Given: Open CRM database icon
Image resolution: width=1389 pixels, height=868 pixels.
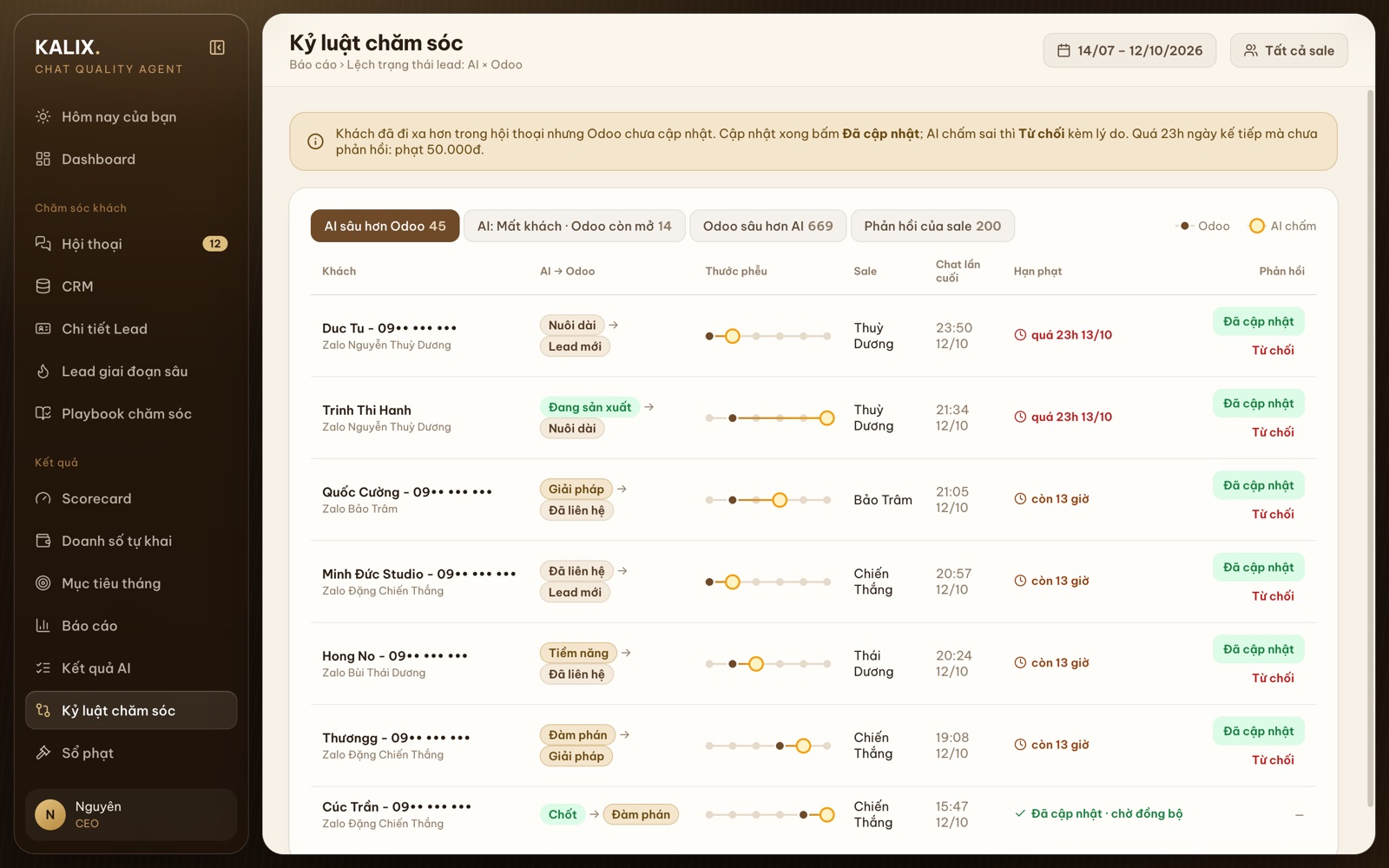Looking at the screenshot, I should point(43,286).
